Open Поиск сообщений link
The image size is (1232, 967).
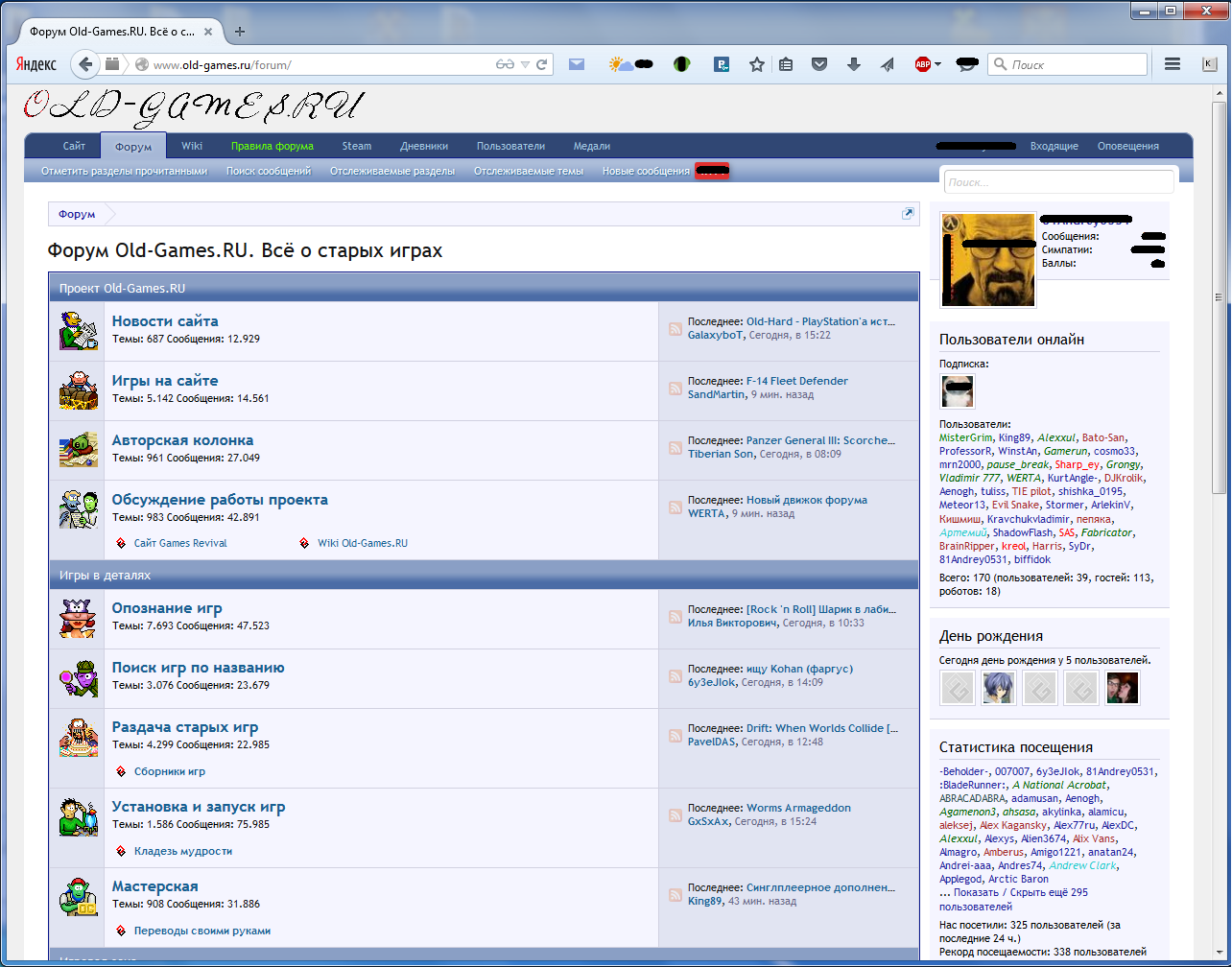[269, 171]
